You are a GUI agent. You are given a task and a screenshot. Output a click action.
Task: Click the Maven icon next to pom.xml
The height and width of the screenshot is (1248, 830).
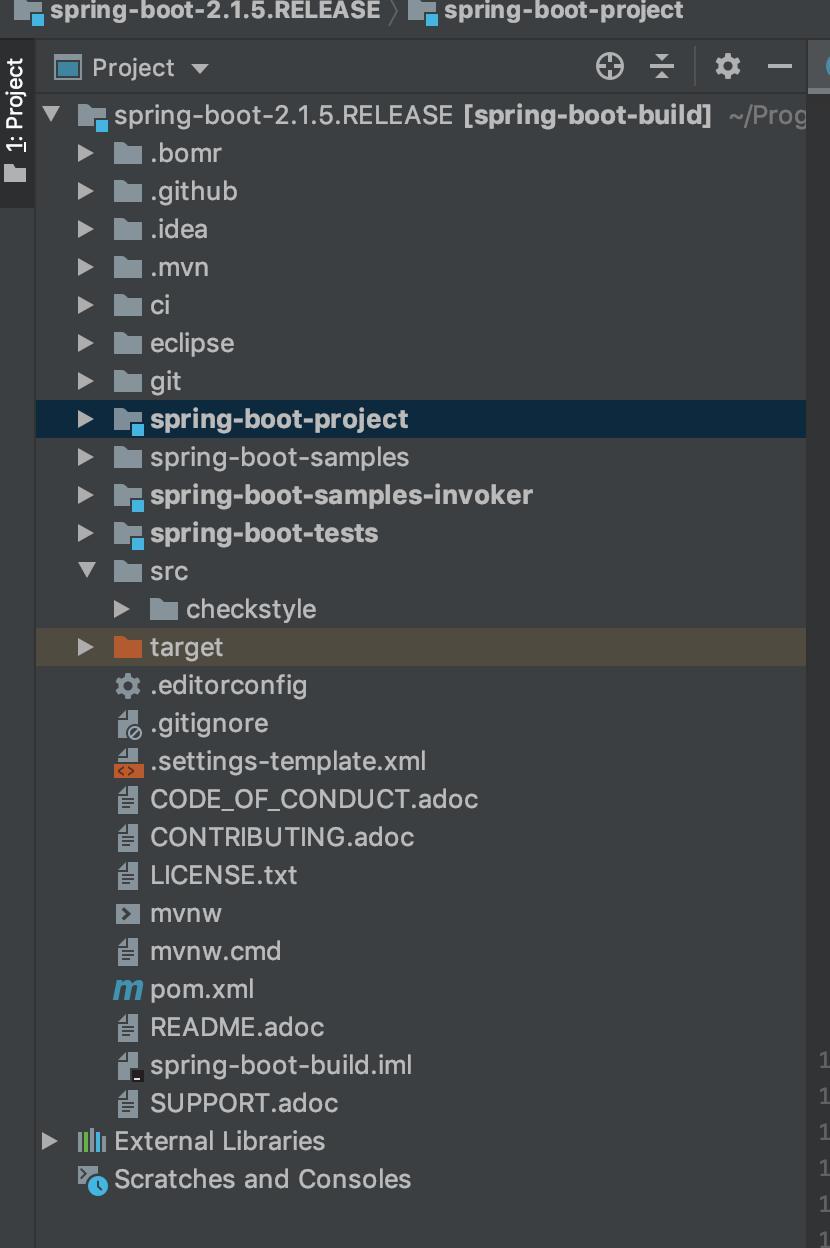127,989
